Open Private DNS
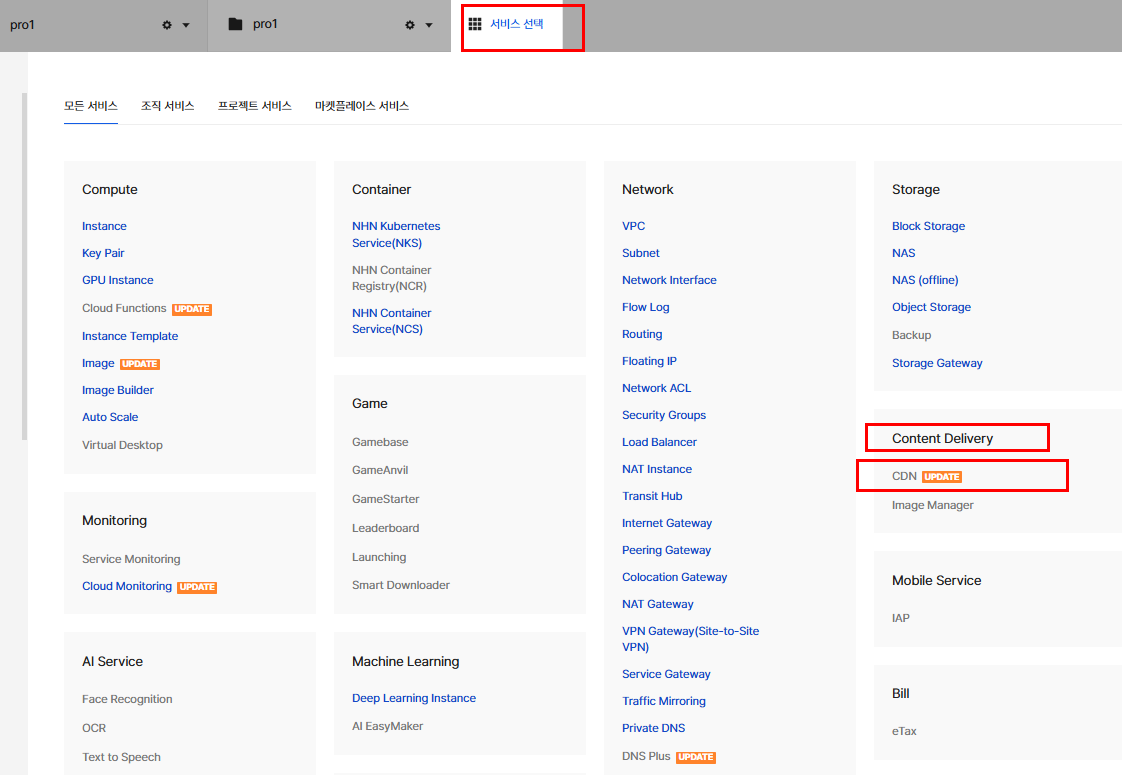Image resolution: width=1122 pixels, height=775 pixels. [653, 728]
